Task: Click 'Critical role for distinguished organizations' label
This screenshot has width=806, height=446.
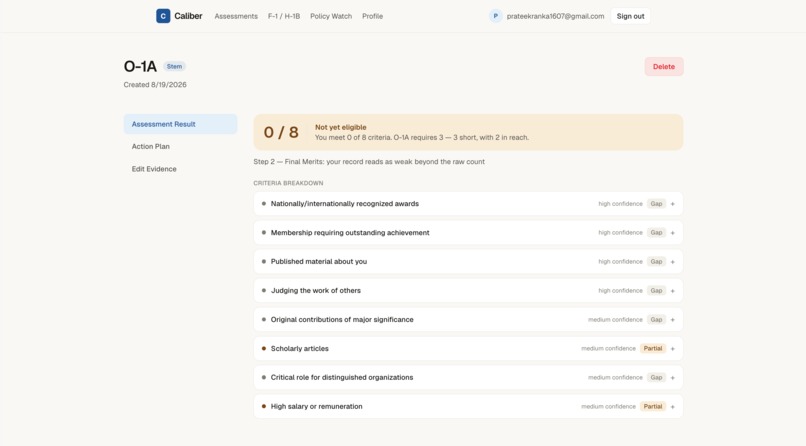Action: 342,378
